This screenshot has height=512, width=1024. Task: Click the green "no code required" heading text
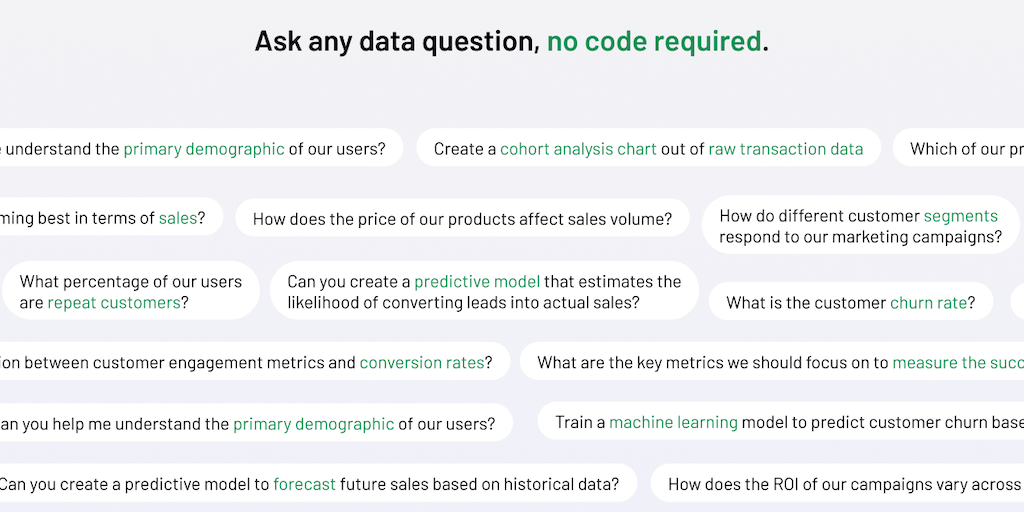[654, 41]
